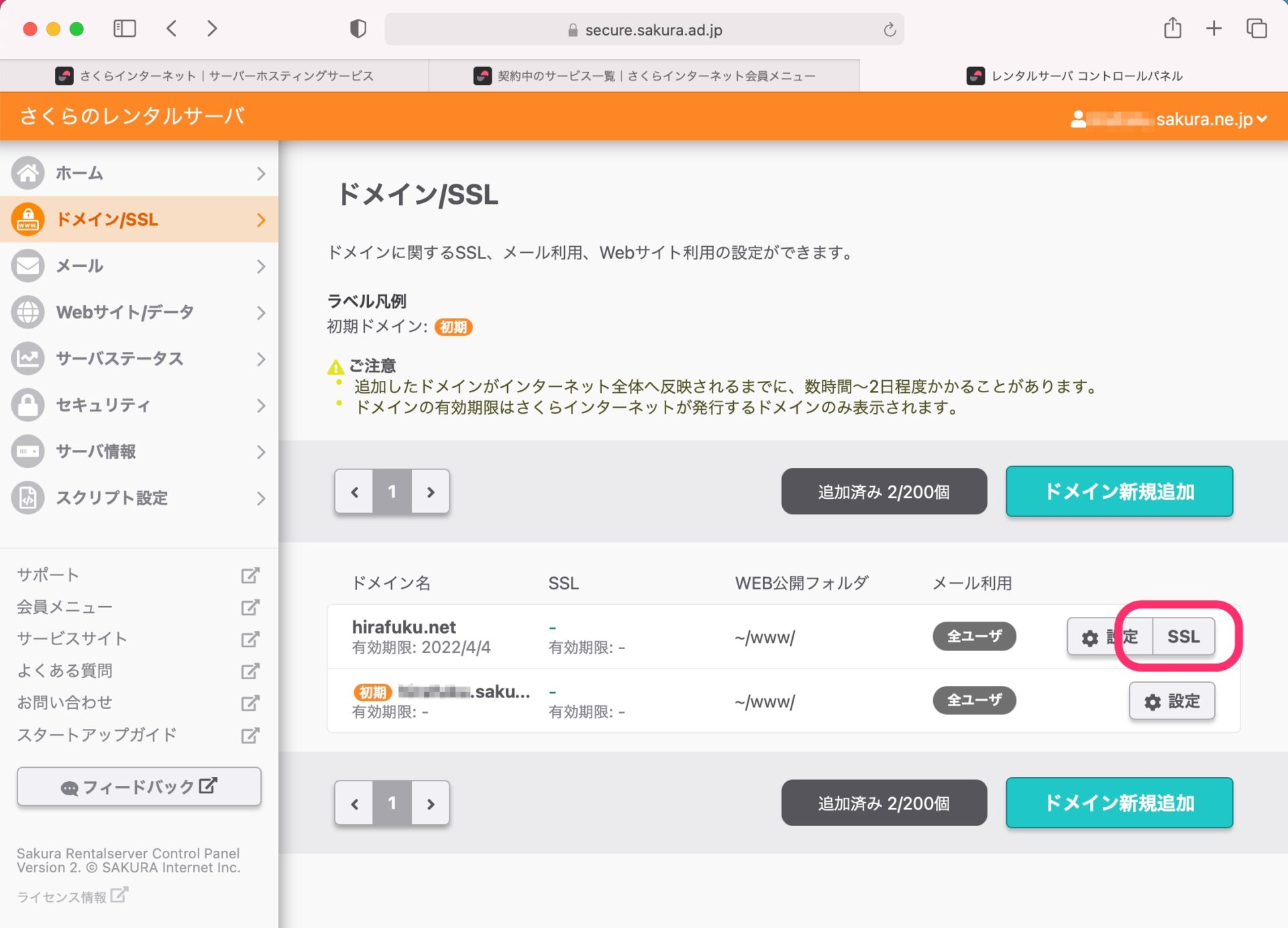Viewport: 1288px width, 928px height.
Task: Click the Home icon in sidebar
Action: pyautogui.click(x=28, y=173)
